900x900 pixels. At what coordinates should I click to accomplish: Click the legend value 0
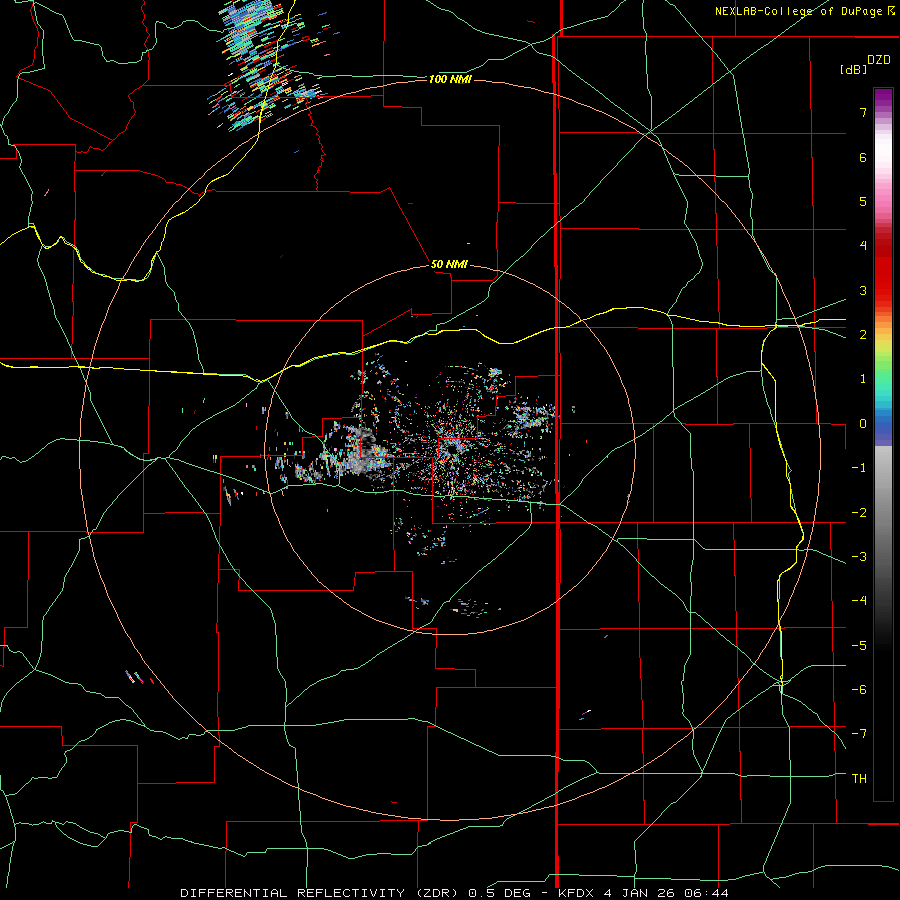coord(863,424)
